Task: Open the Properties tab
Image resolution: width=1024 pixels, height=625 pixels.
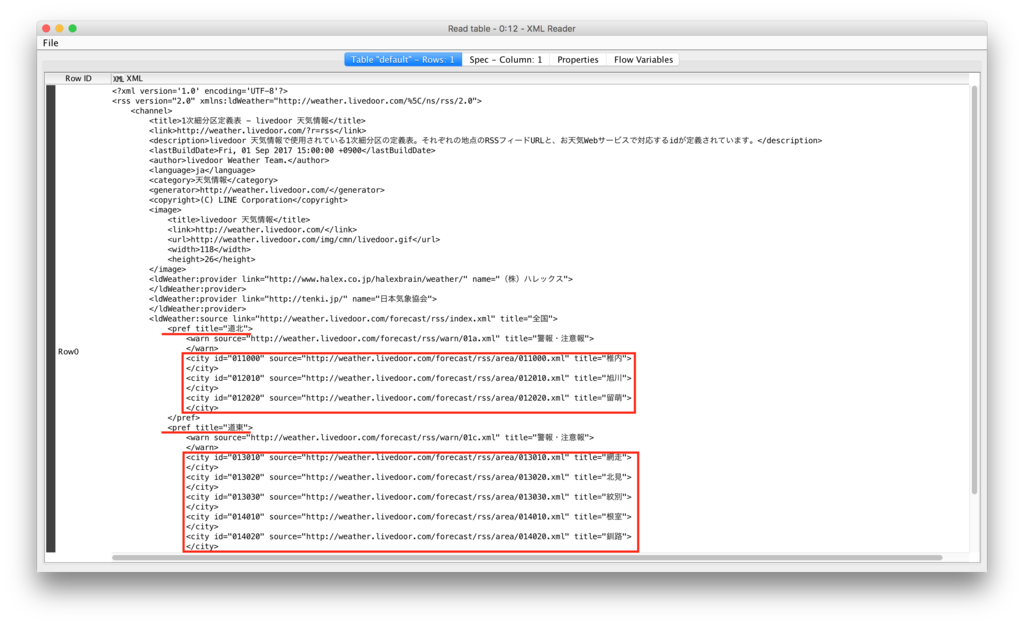Action: (577, 59)
